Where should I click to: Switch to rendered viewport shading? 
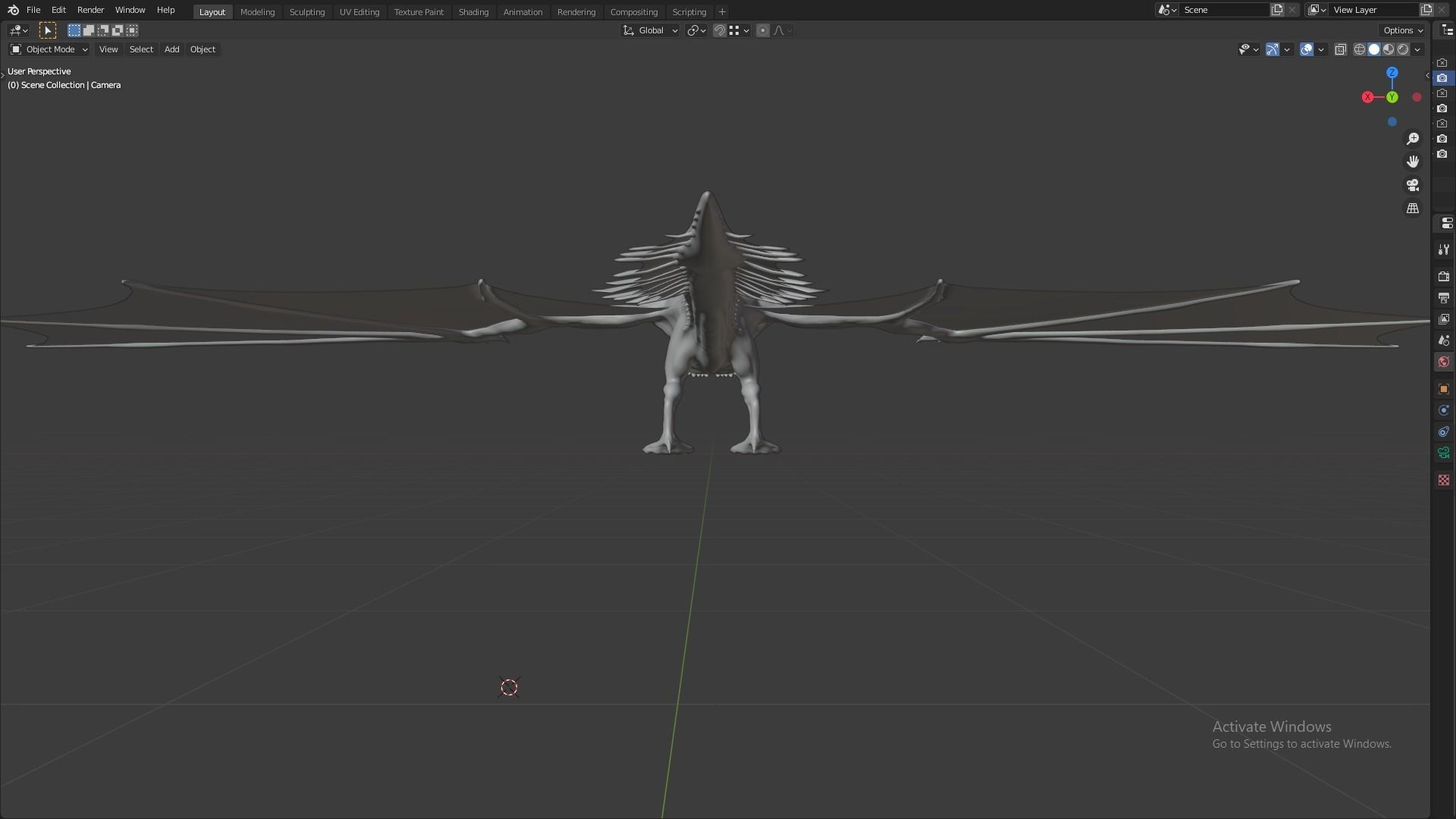point(1403,49)
